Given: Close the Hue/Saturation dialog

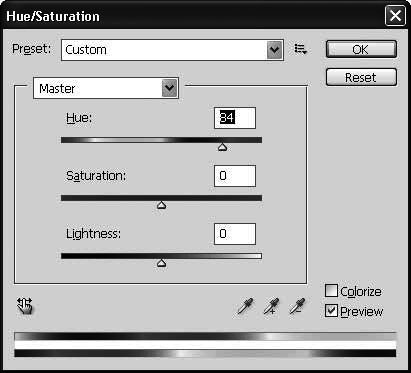Looking at the screenshot, I should pos(395,16).
